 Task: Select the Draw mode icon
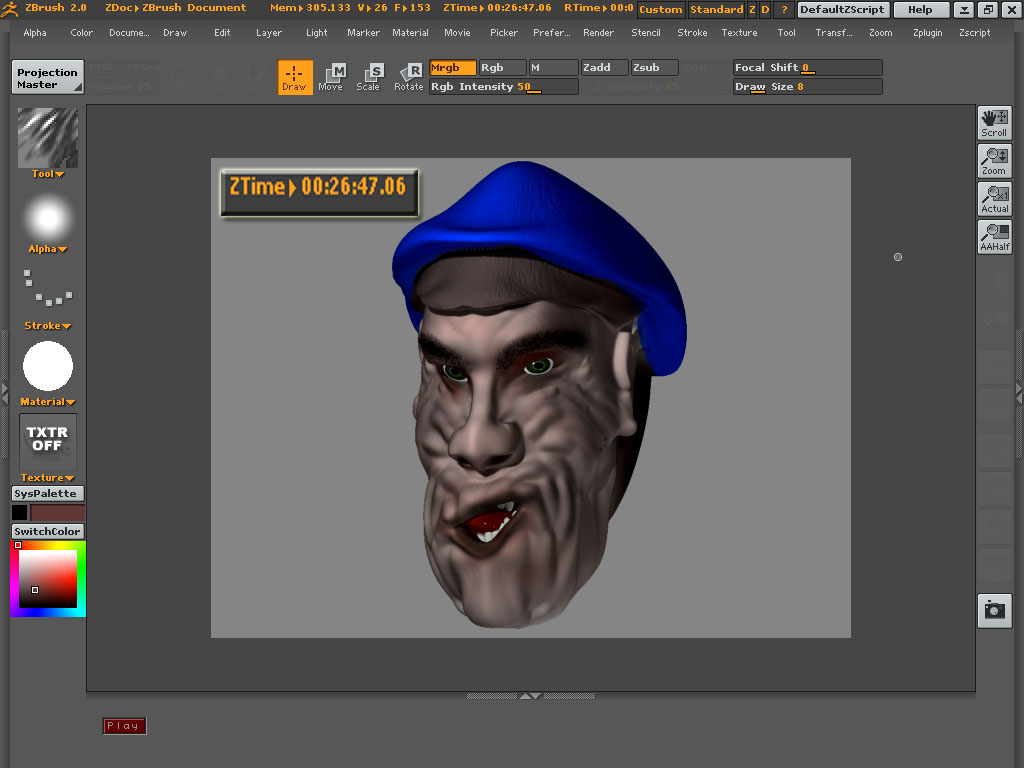295,77
